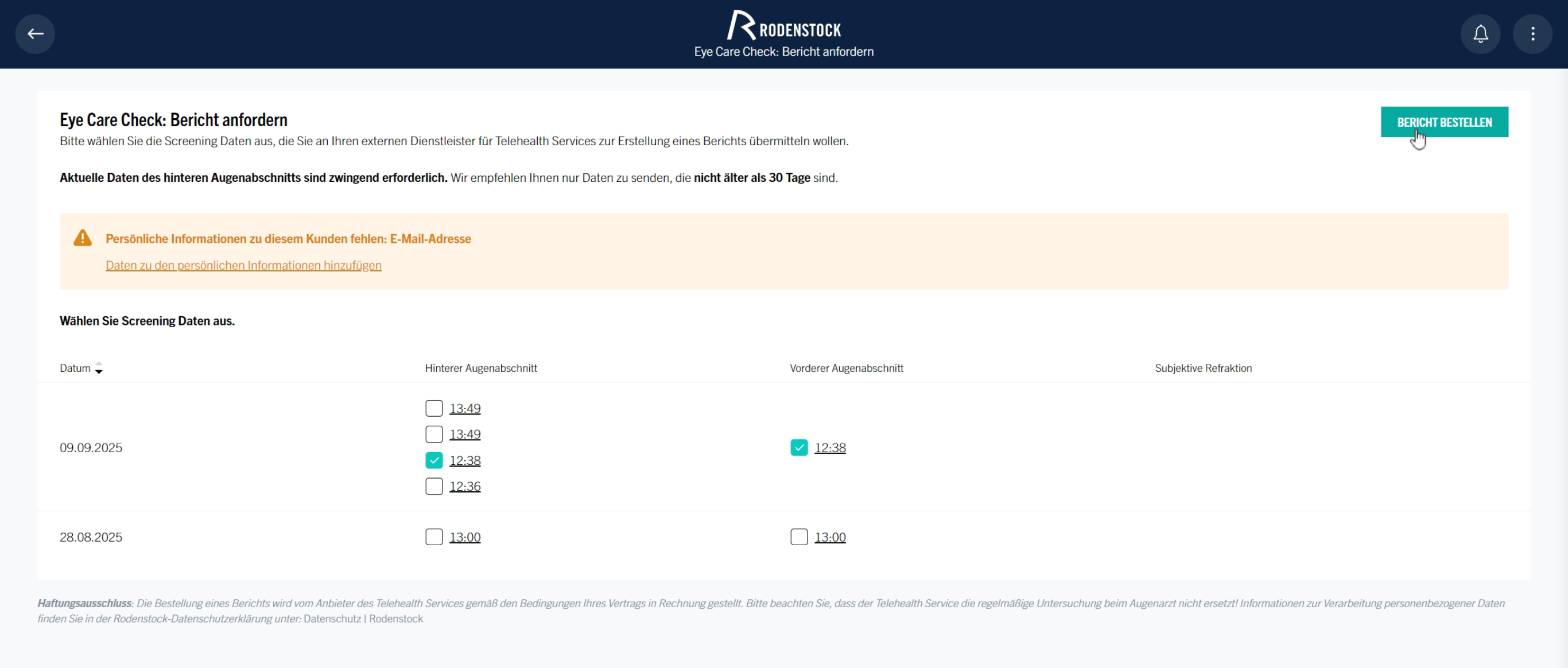Check first 13:49 Hinterer Augenabschnitt checkbox
Viewport: 1568px width, 668px height.
(x=433, y=408)
